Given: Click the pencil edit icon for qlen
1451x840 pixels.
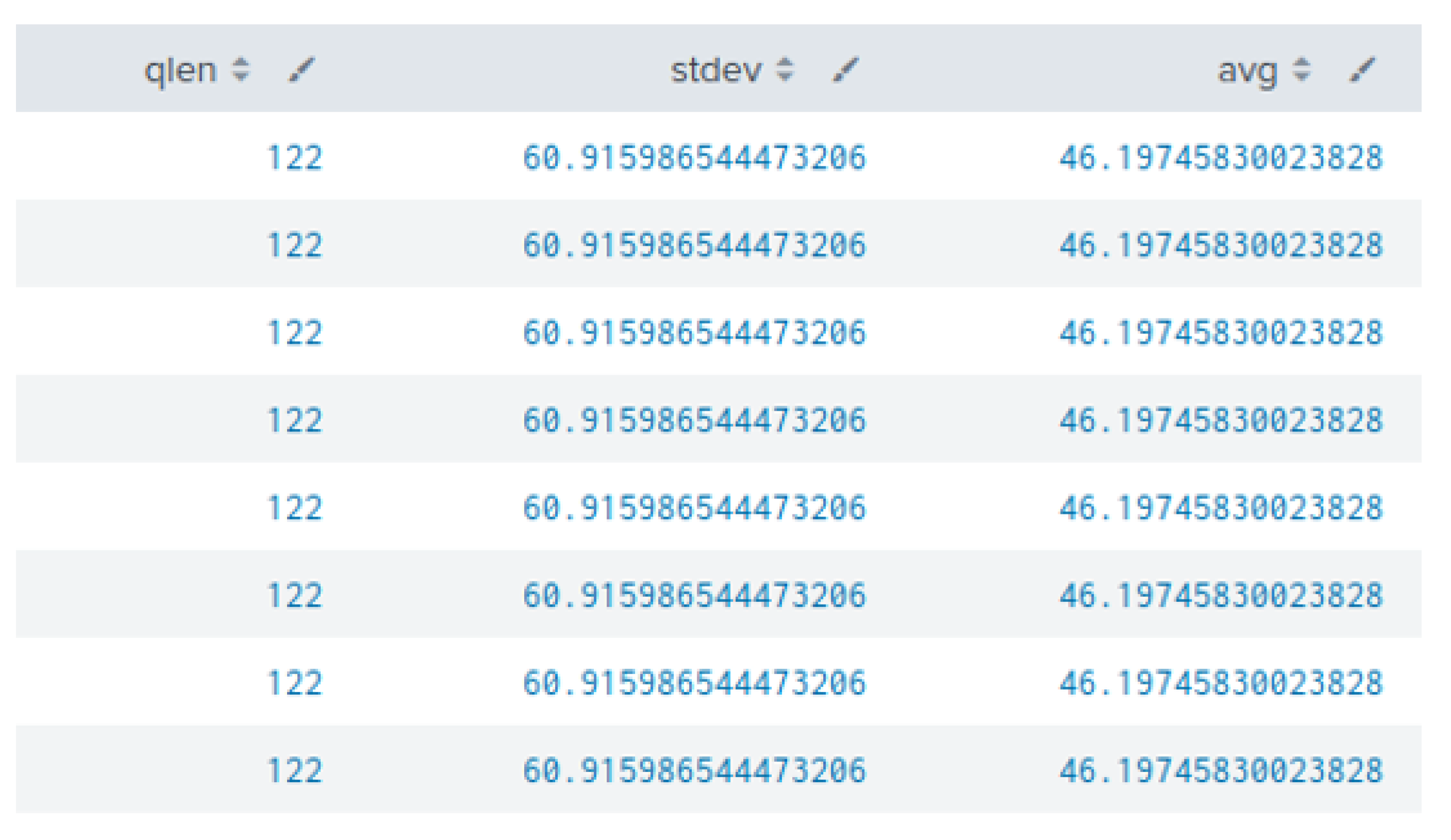Looking at the screenshot, I should point(301,70).
